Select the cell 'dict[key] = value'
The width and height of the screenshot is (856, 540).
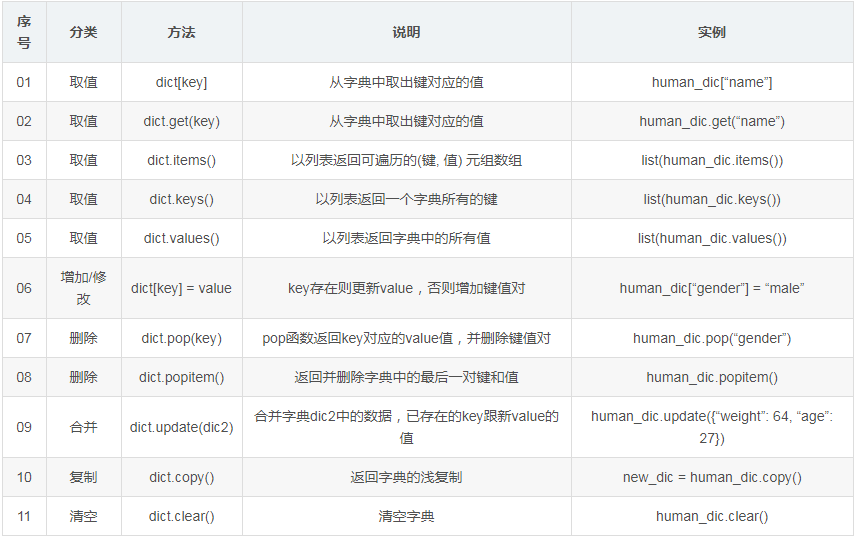181,288
